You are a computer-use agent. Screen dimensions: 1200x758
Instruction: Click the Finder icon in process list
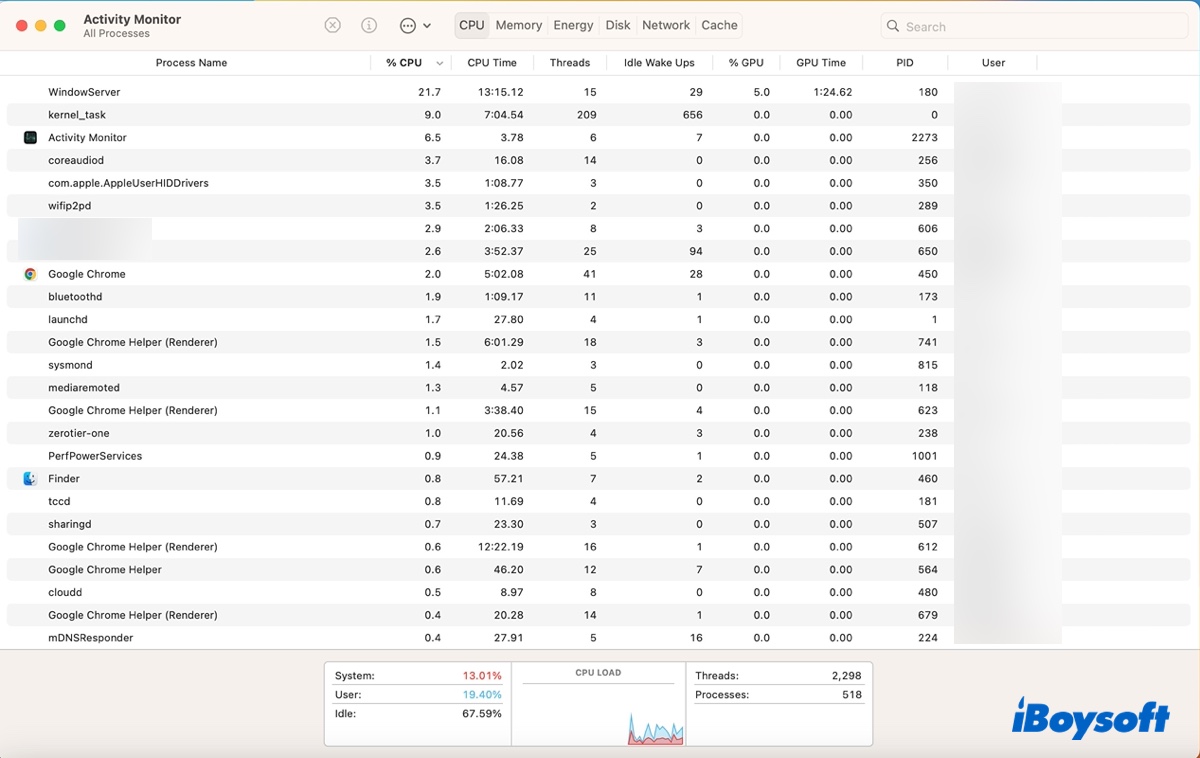(30, 479)
